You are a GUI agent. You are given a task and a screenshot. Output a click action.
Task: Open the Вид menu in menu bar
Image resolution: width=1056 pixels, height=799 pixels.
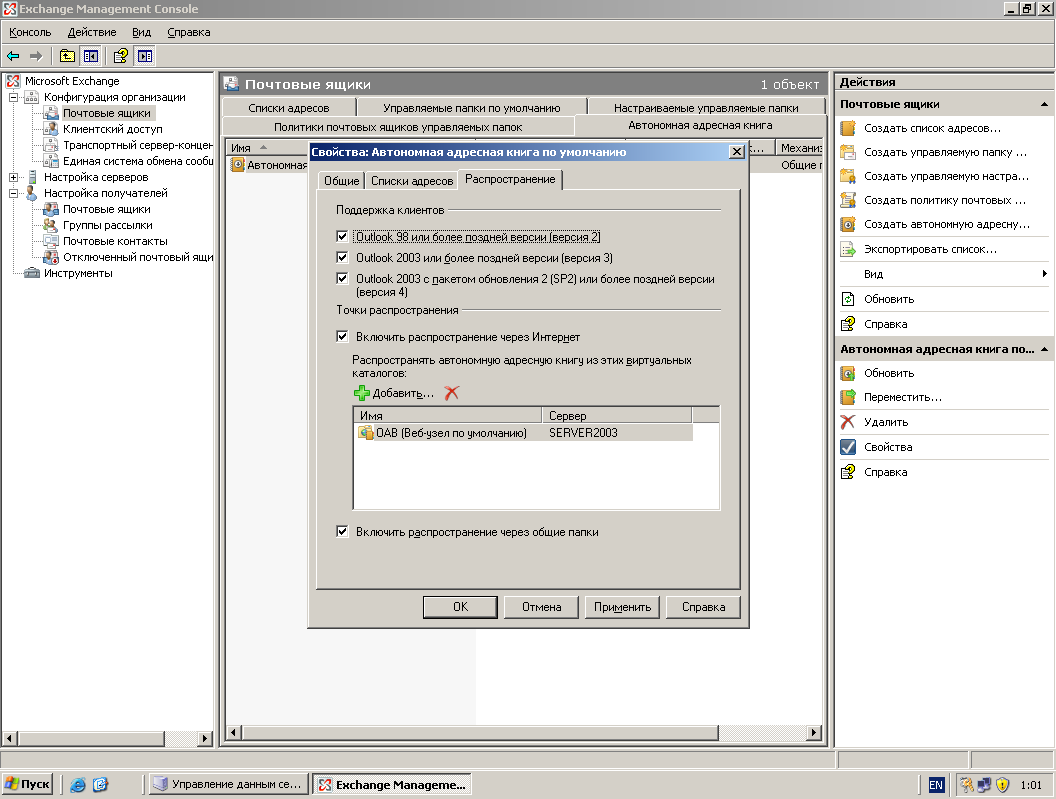tap(141, 32)
